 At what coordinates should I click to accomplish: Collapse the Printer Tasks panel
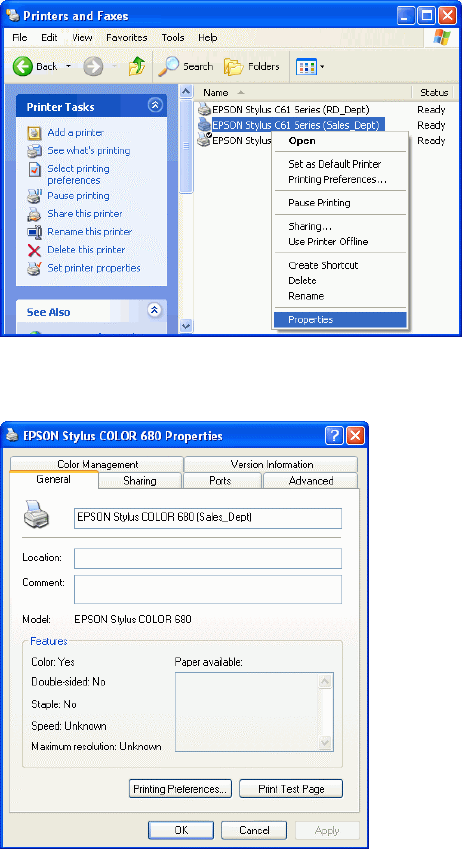(x=155, y=106)
